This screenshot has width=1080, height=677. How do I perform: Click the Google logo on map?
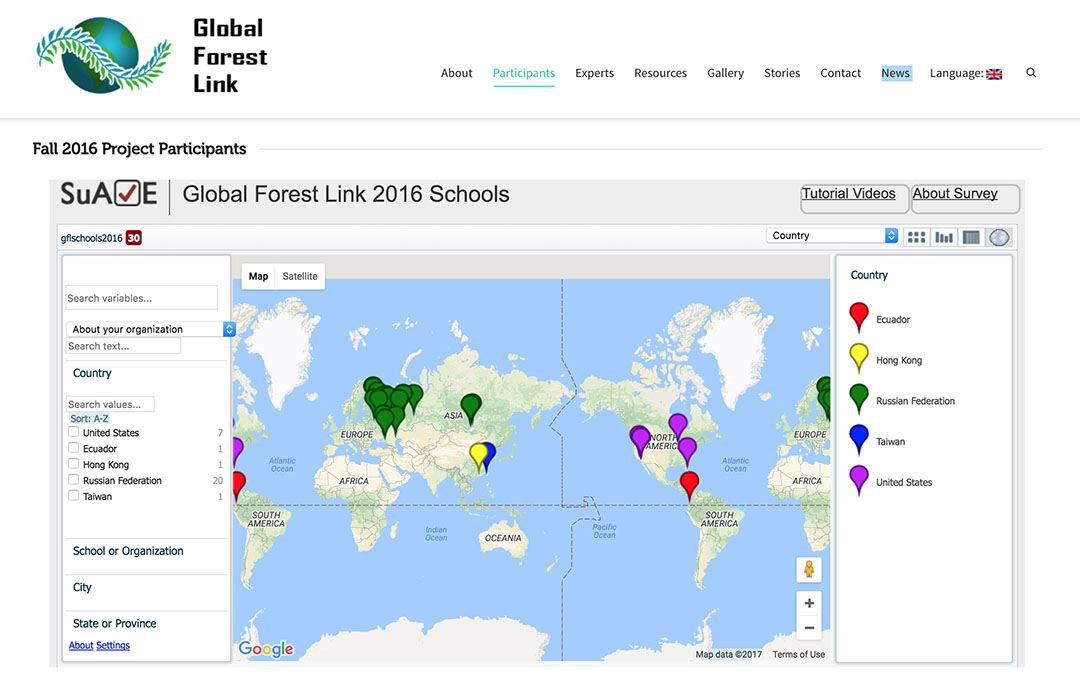click(266, 649)
